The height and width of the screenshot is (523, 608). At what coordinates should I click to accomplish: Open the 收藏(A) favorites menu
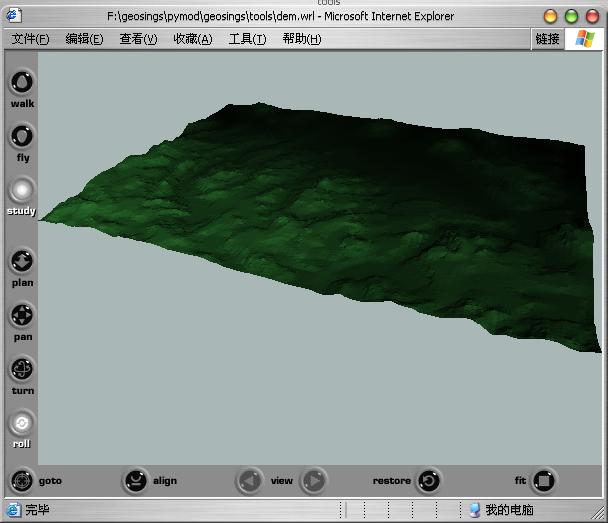(192, 39)
